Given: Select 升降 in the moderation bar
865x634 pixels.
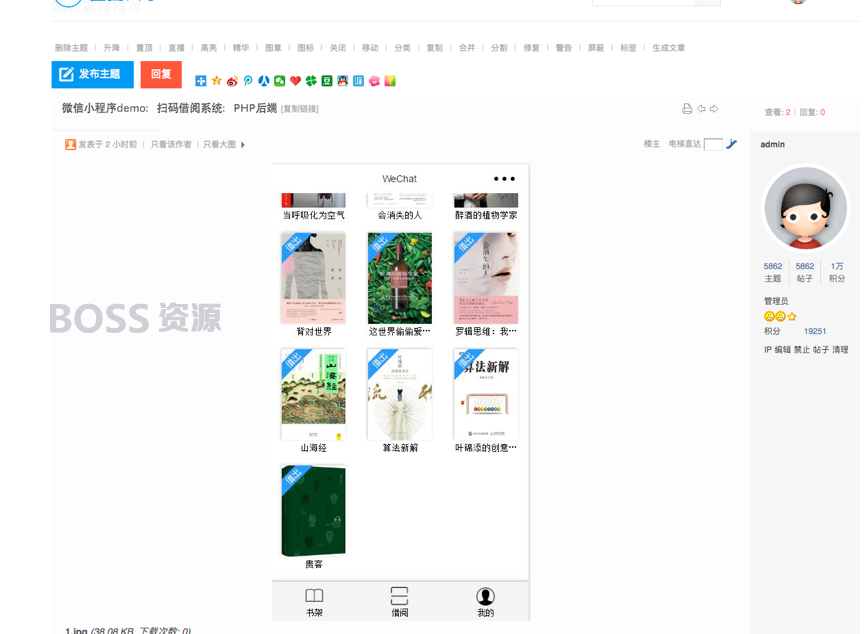Looking at the screenshot, I should pos(112,48).
